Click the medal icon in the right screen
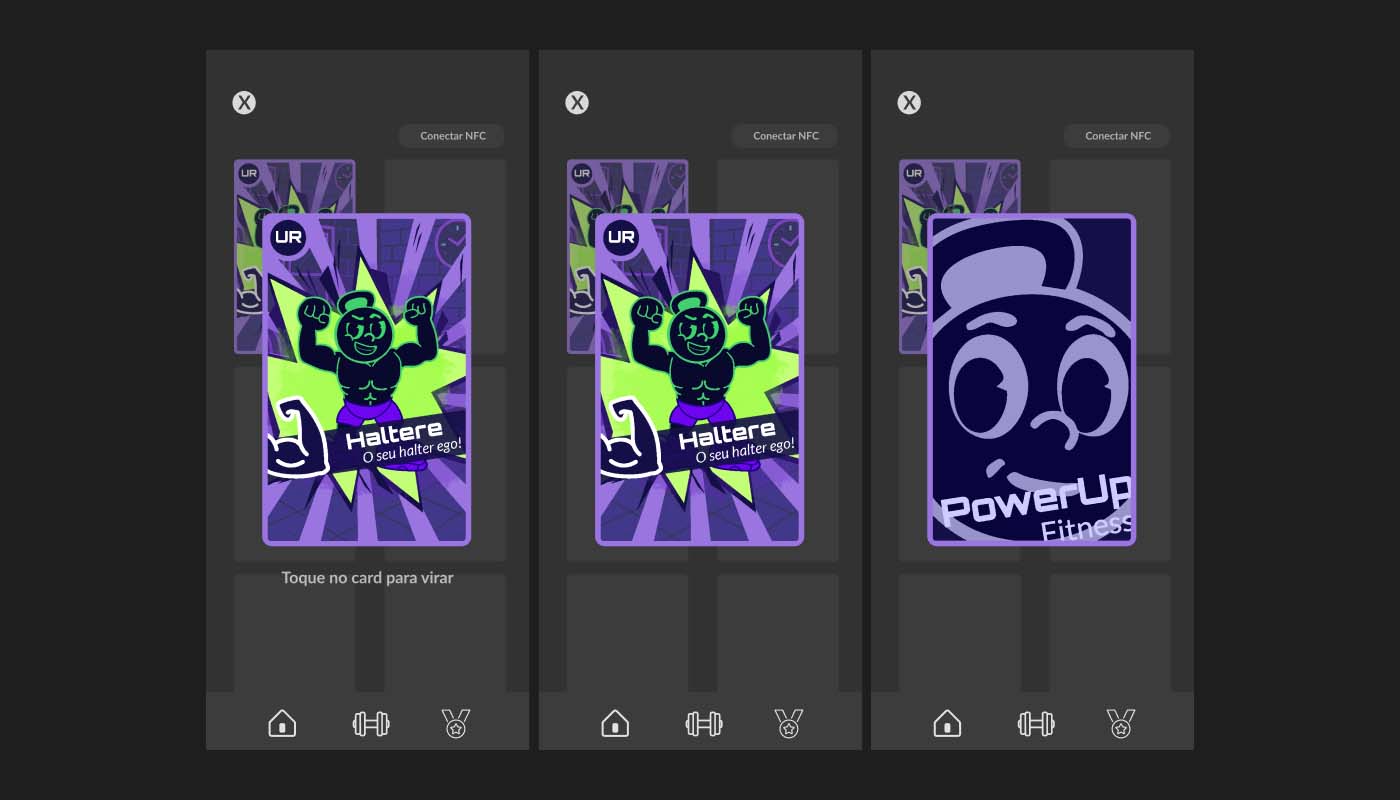Viewport: 1400px width, 800px height. tap(1121, 723)
